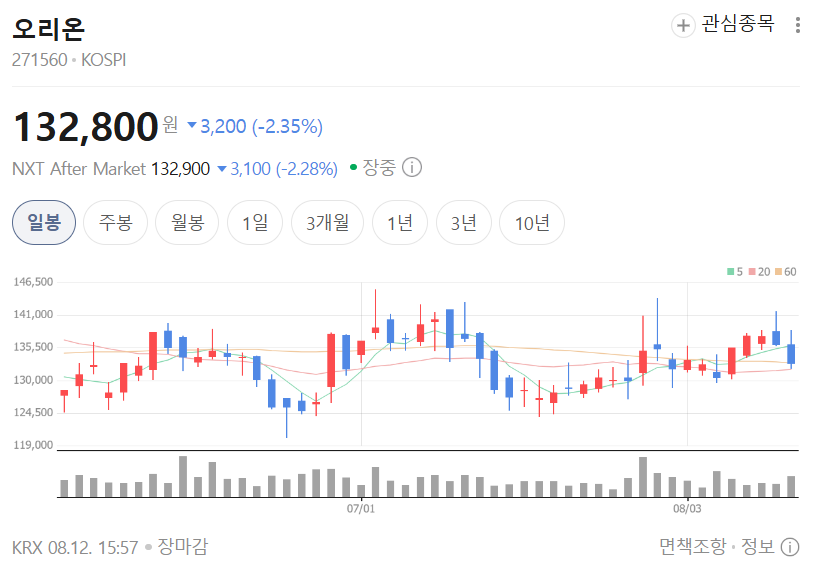
Task: Click the 08/03 date marker on chart
Action: pyautogui.click(x=687, y=508)
